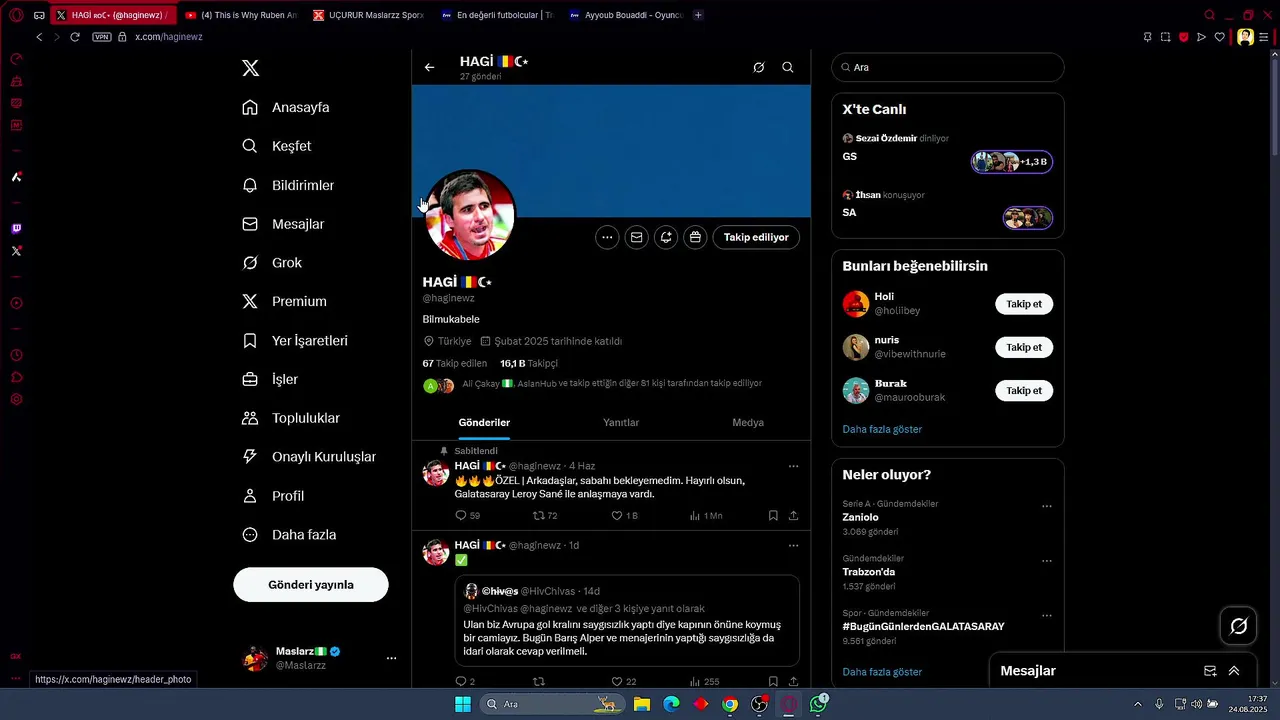Select Gönderiler tab
Viewport: 1280px width, 720px height.
(484, 423)
